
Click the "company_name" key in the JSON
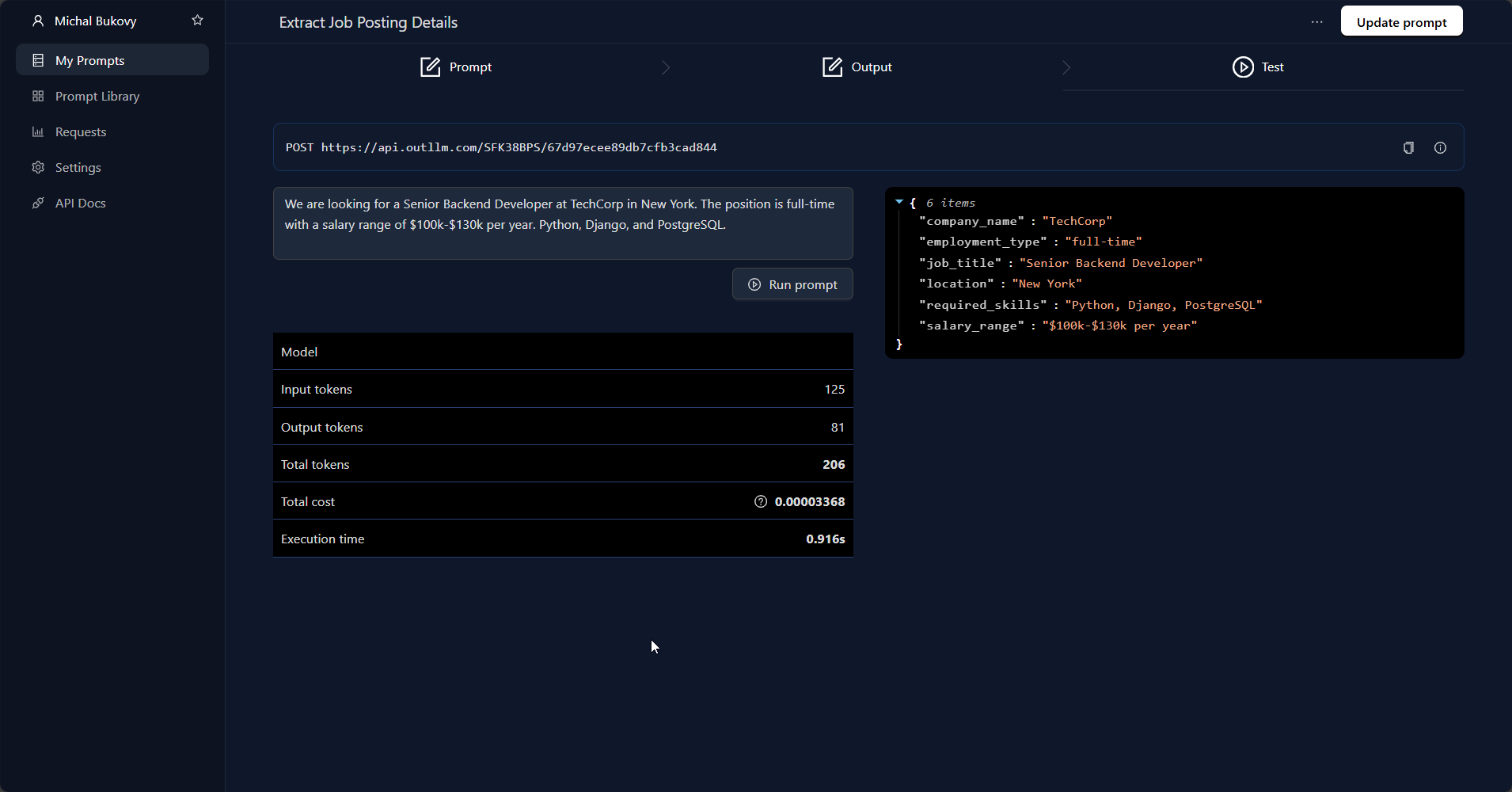coord(971,221)
